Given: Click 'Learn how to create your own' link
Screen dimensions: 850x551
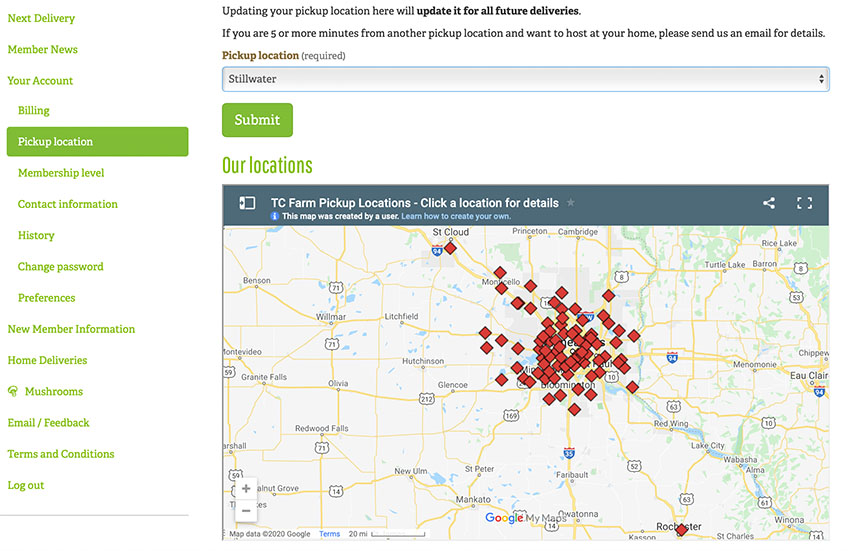Looking at the screenshot, I should [x=456, y=216].
